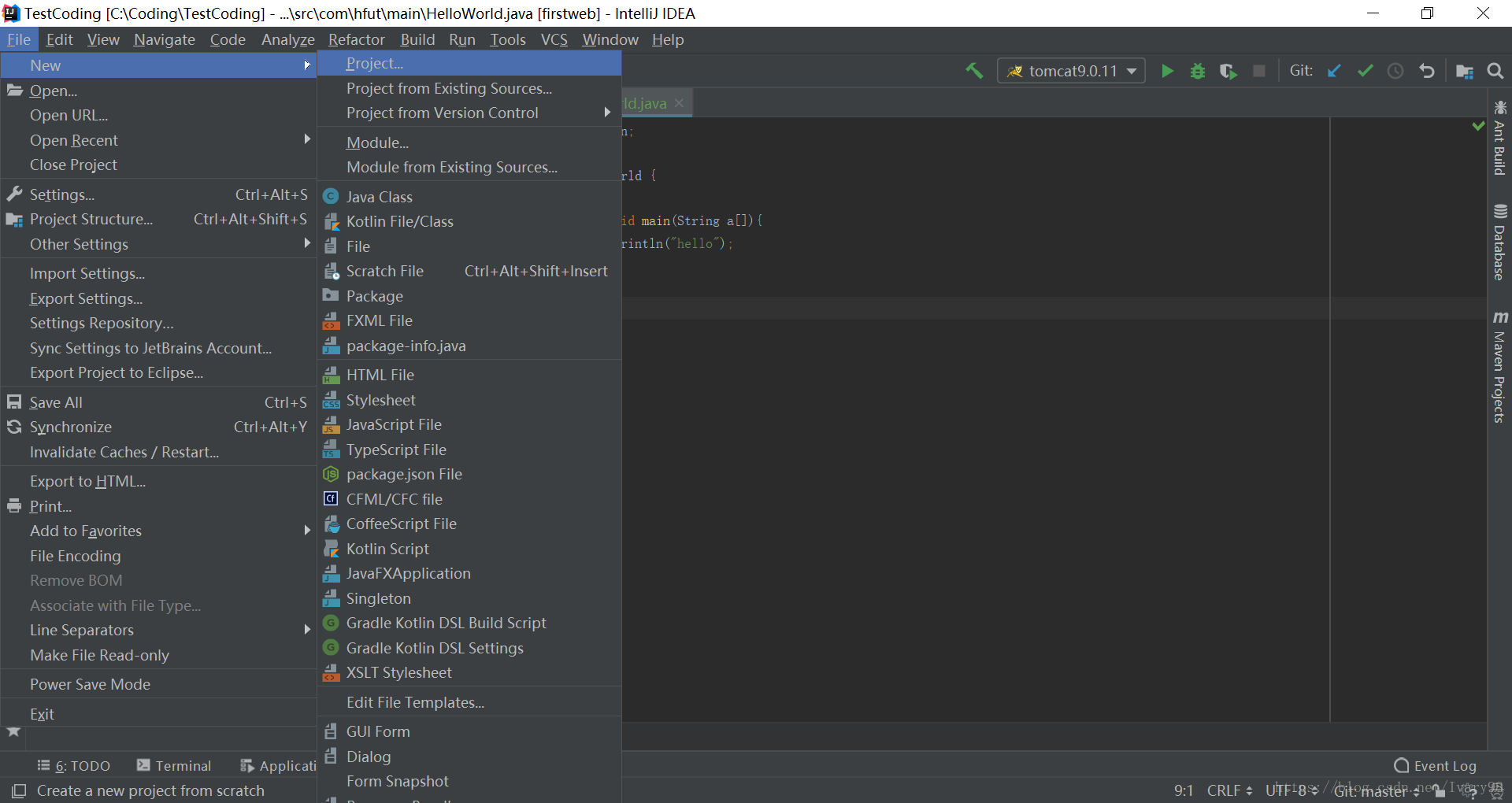Image resolution: width=1512 pixels, height=803 pixels.
Task: Click the Build Project hammer icon
Action: click(974, 71)
